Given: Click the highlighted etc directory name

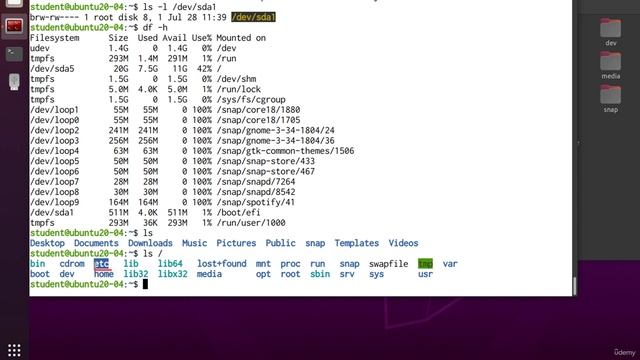Looking at the screenshot, I should click(x=101, y=264).
